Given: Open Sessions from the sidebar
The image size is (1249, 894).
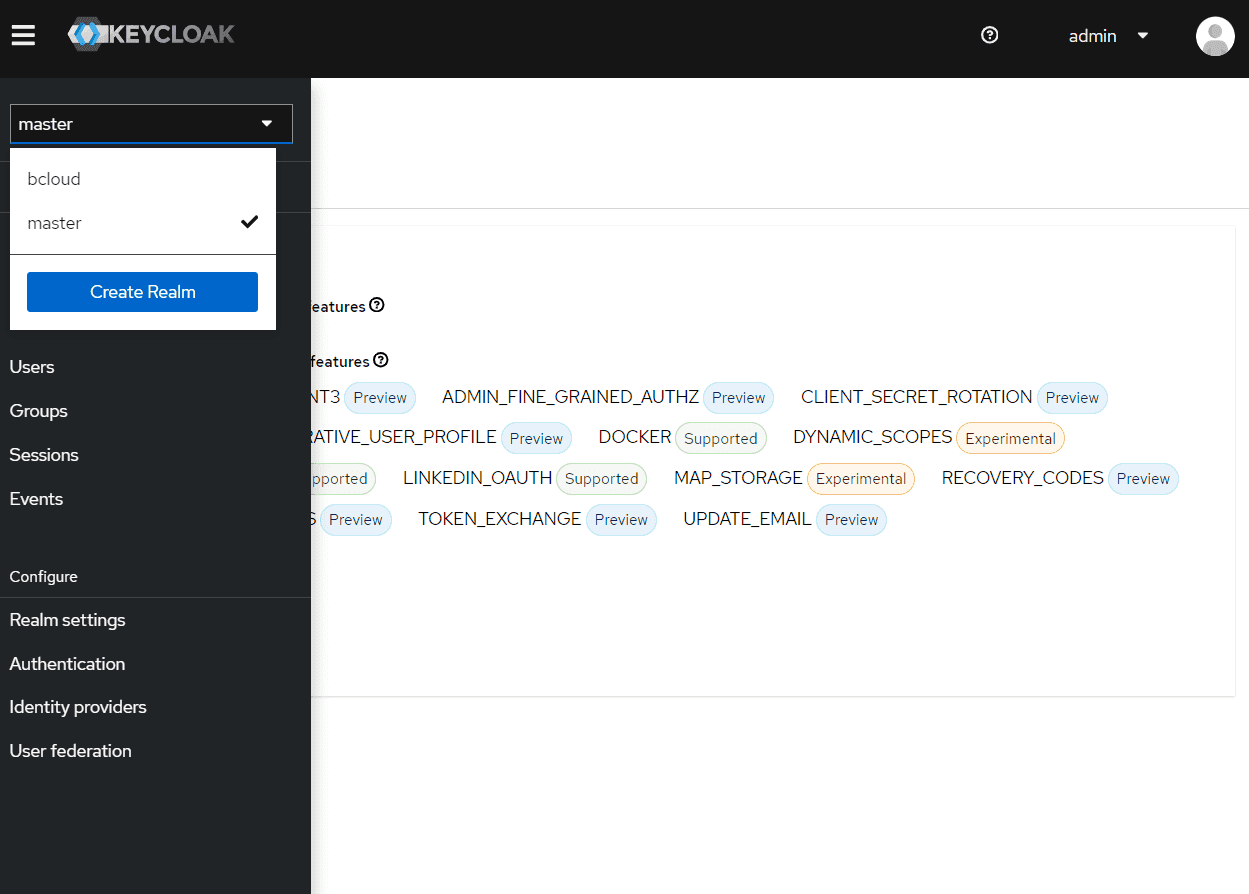Looking at the screenshot, I should (x=44, y=455).
